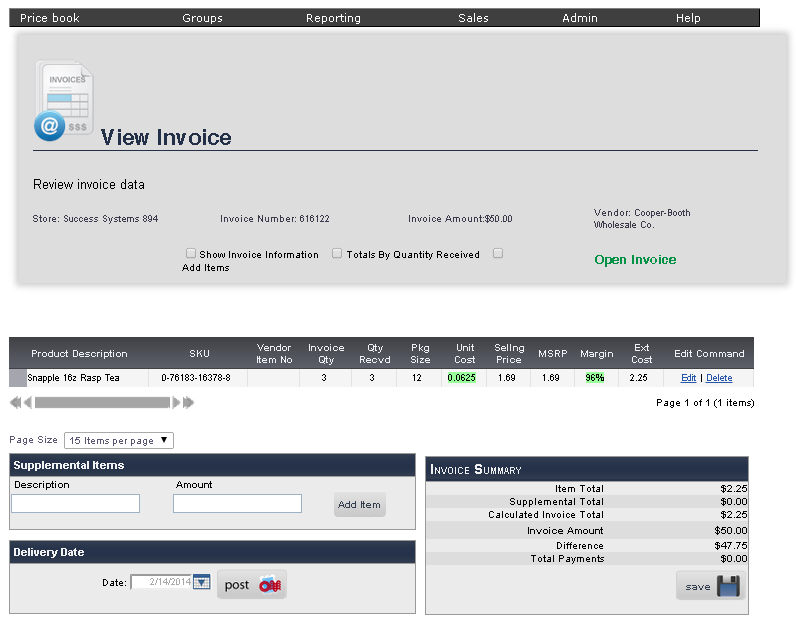Go to next page using pager arrow

[177, 403]
